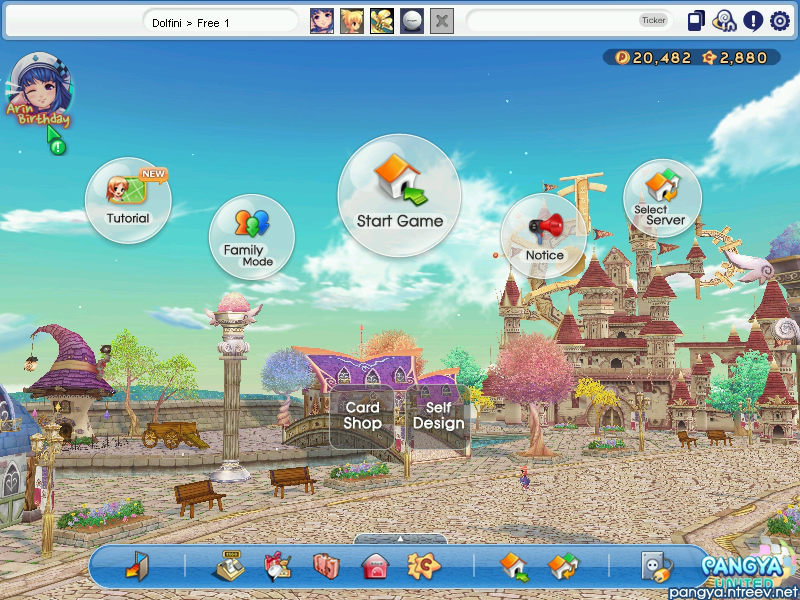Open the red mailbox house icon

(x=375, y=566)
